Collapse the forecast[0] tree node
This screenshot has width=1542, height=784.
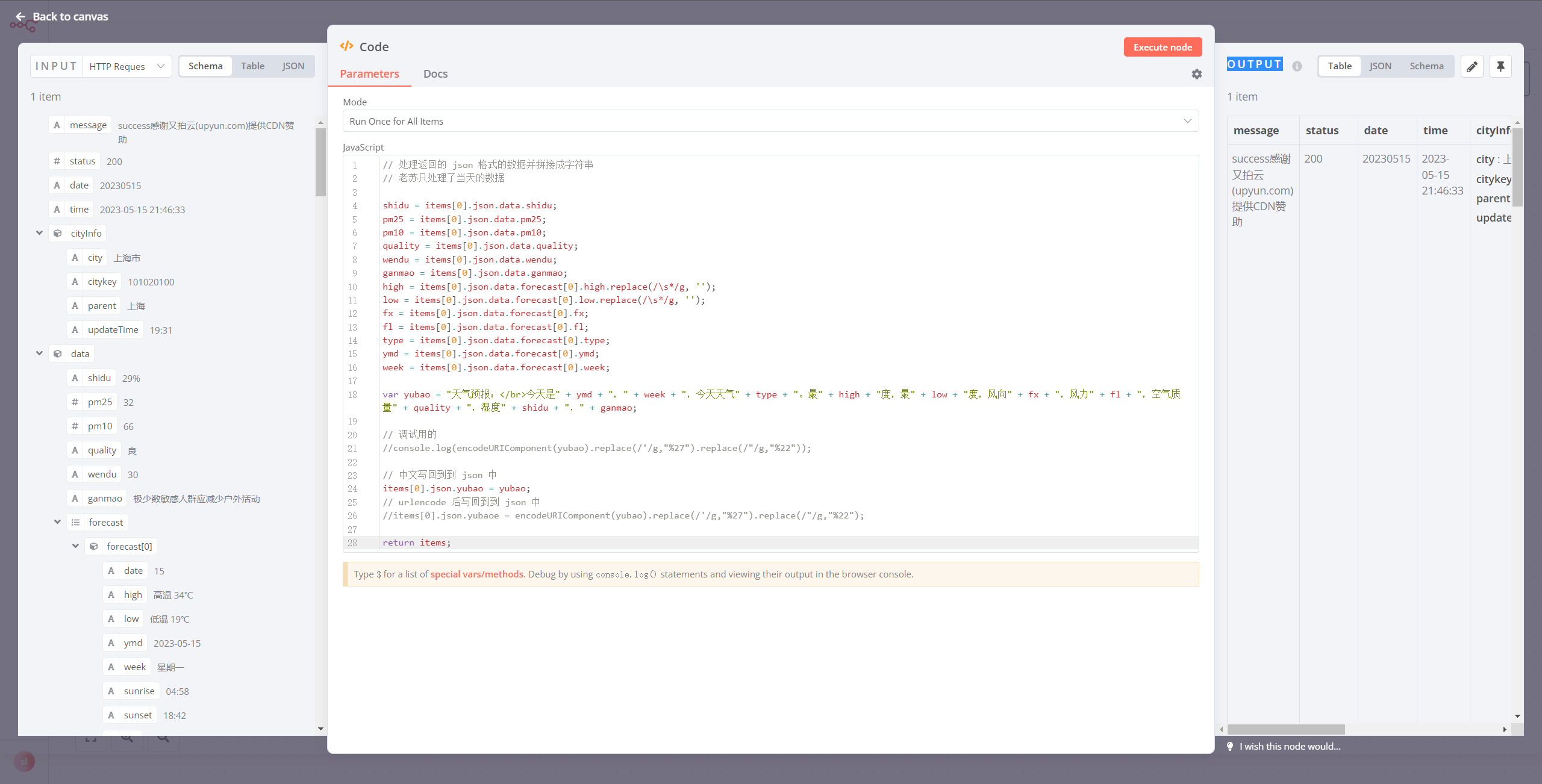(75, 546)
